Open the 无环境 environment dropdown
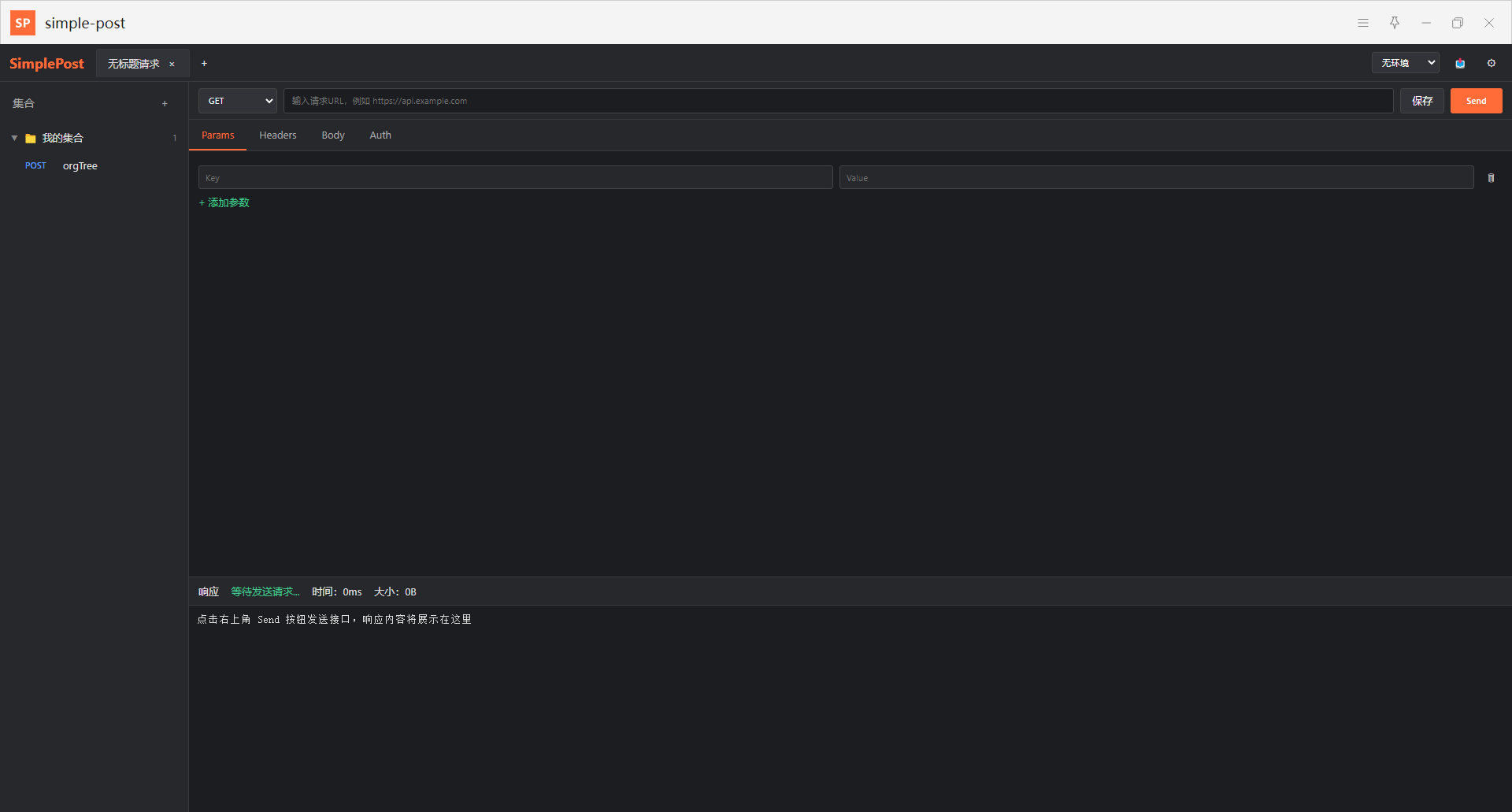The height and width of the screenshot is (812, 1512). [x=1406, y=63]
